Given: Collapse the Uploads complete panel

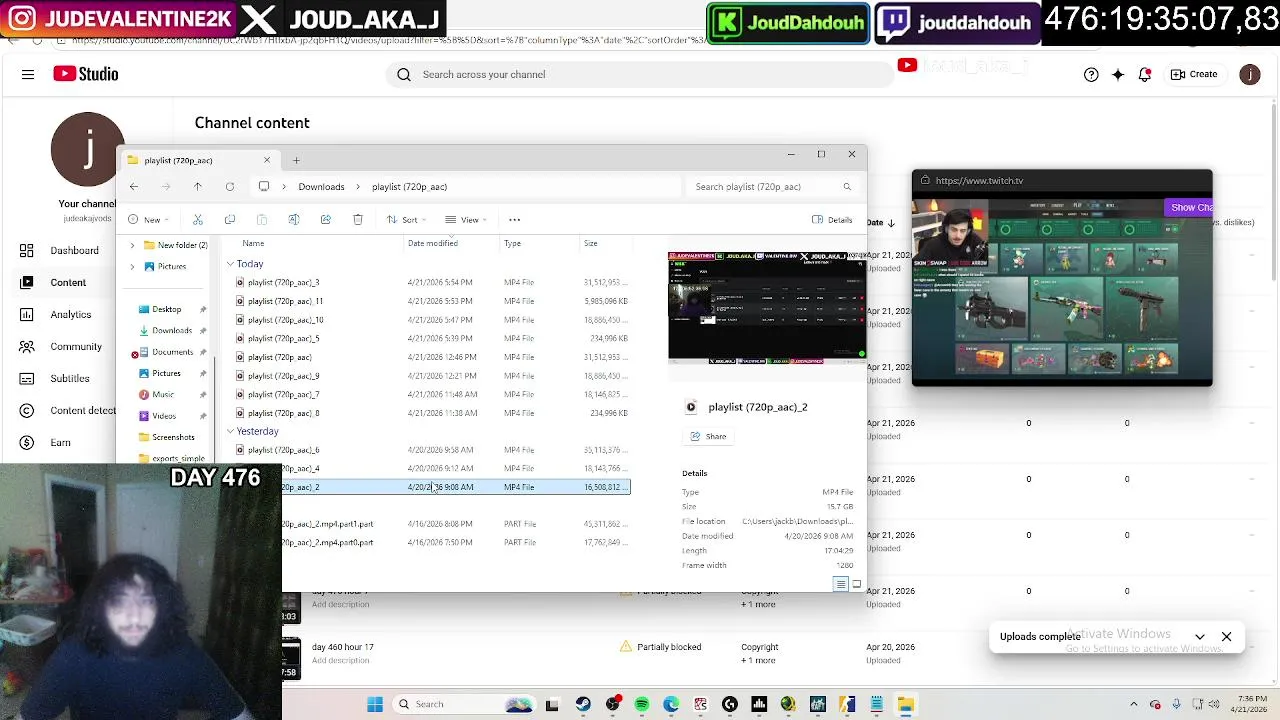Looking at the screenshot, I should 1199,637.
